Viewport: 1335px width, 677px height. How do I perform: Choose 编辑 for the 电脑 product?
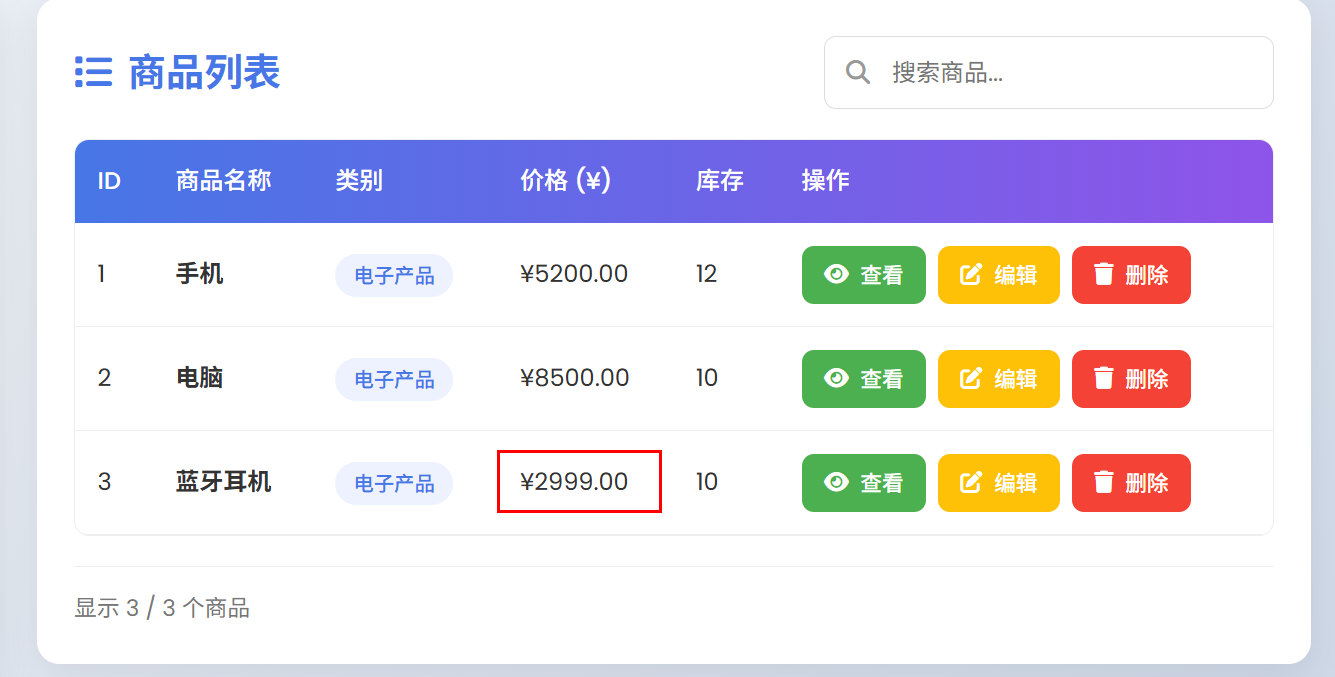pos(999,379)
